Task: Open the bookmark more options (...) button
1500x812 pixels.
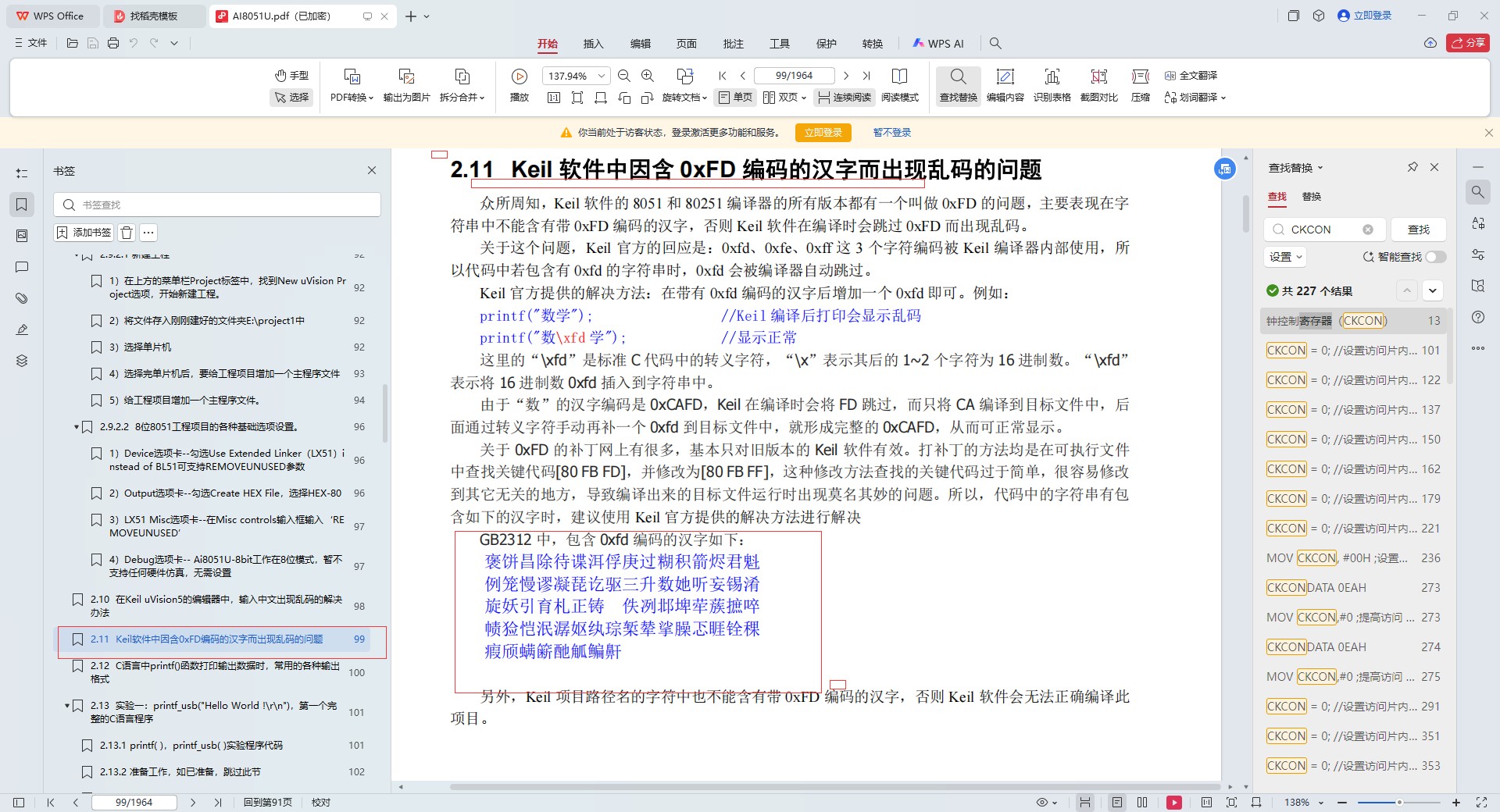Action: click(148, 233)
